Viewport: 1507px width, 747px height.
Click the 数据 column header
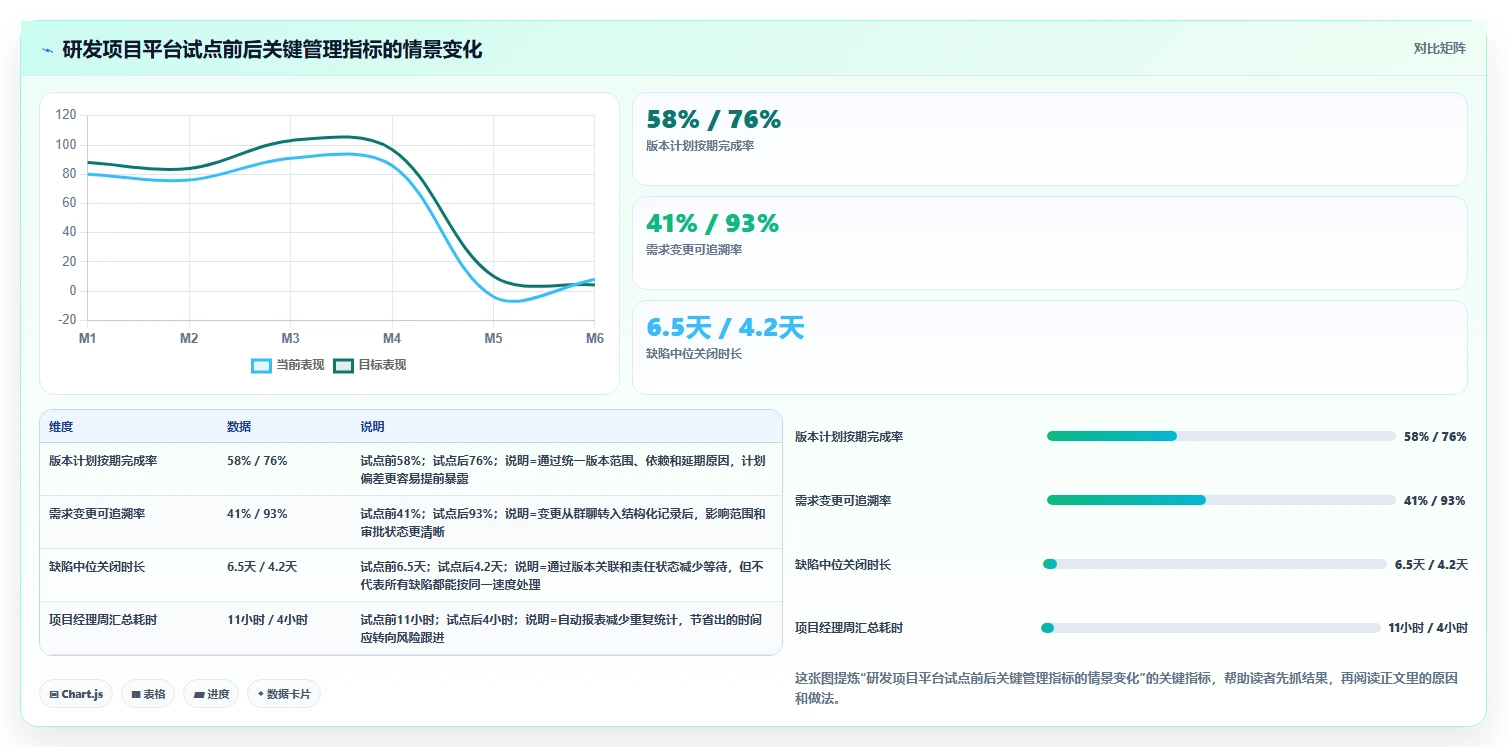[x=239, y=426]
